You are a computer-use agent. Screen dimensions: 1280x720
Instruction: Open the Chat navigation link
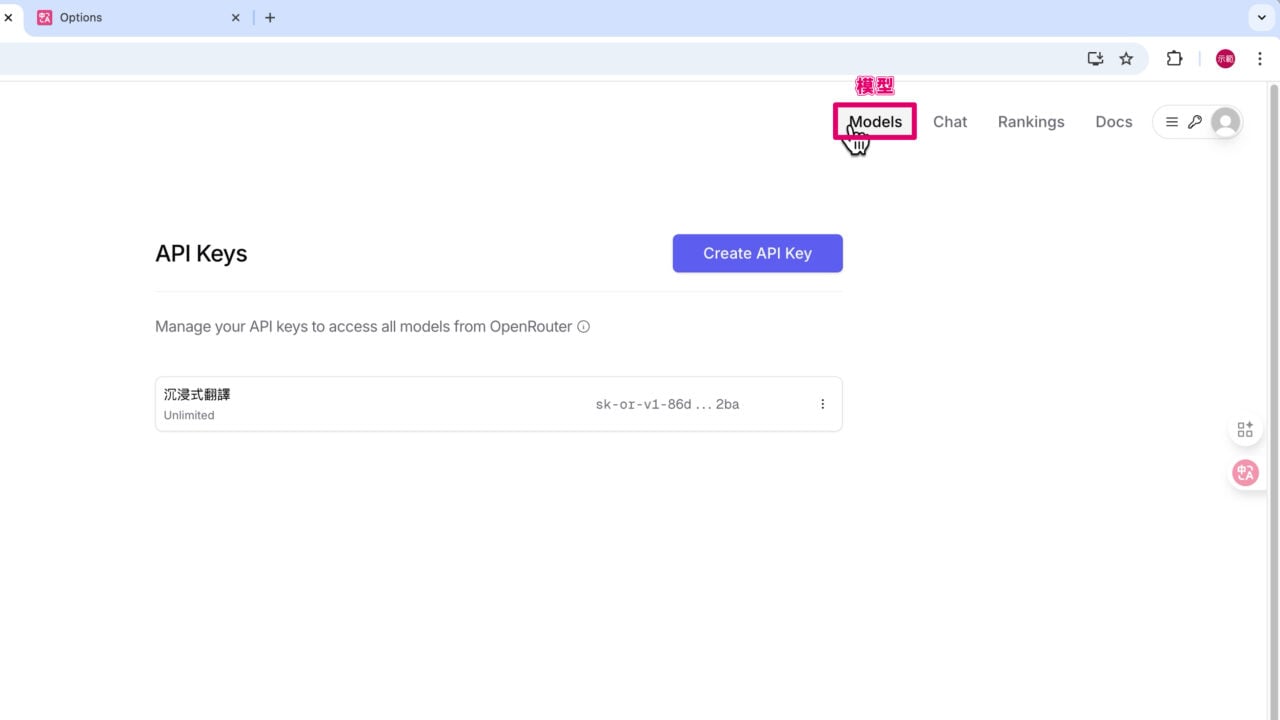coord(950,122)
